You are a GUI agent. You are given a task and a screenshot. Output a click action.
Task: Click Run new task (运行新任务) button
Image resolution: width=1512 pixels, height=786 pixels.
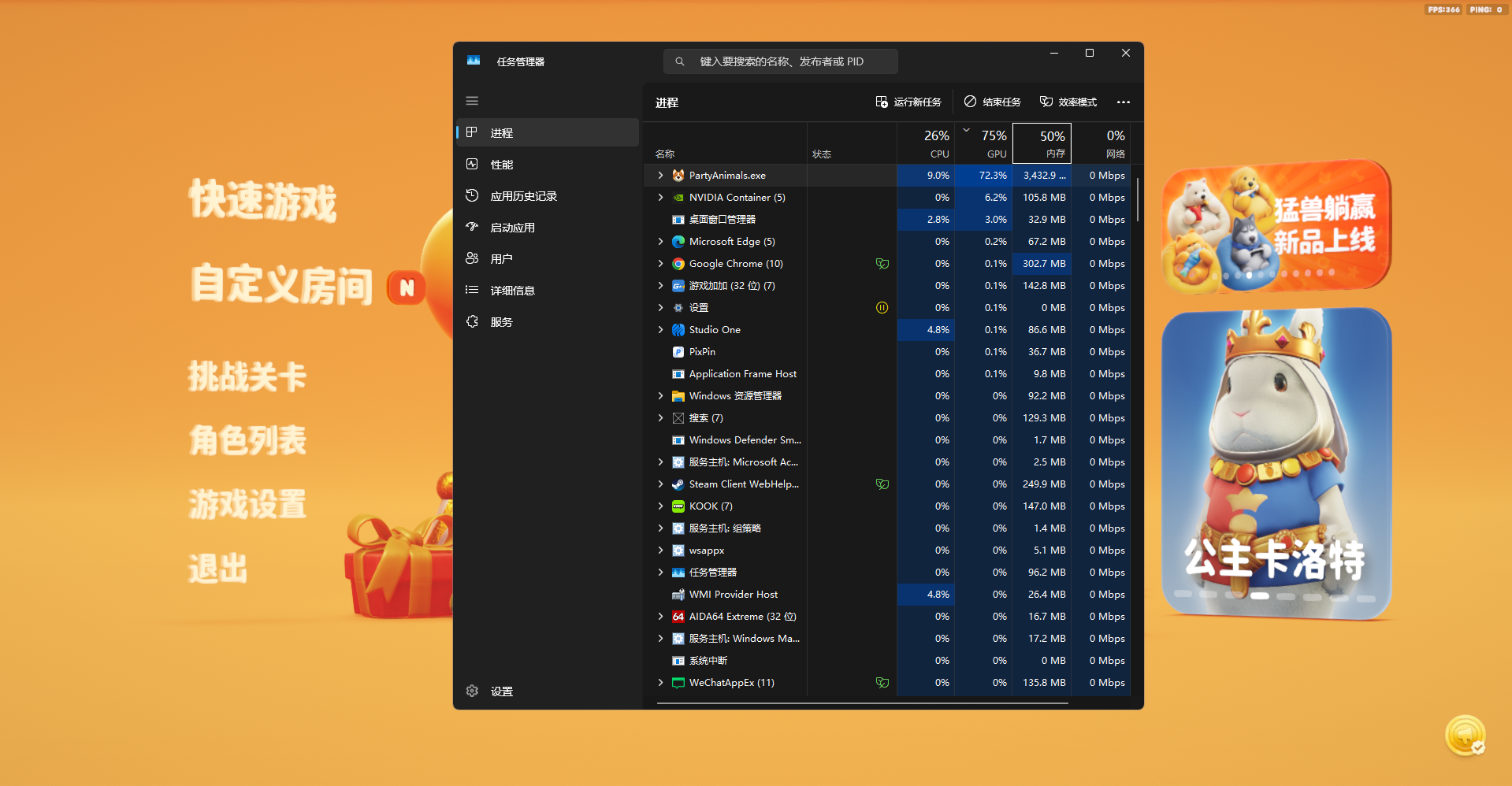tap(908, 102)
